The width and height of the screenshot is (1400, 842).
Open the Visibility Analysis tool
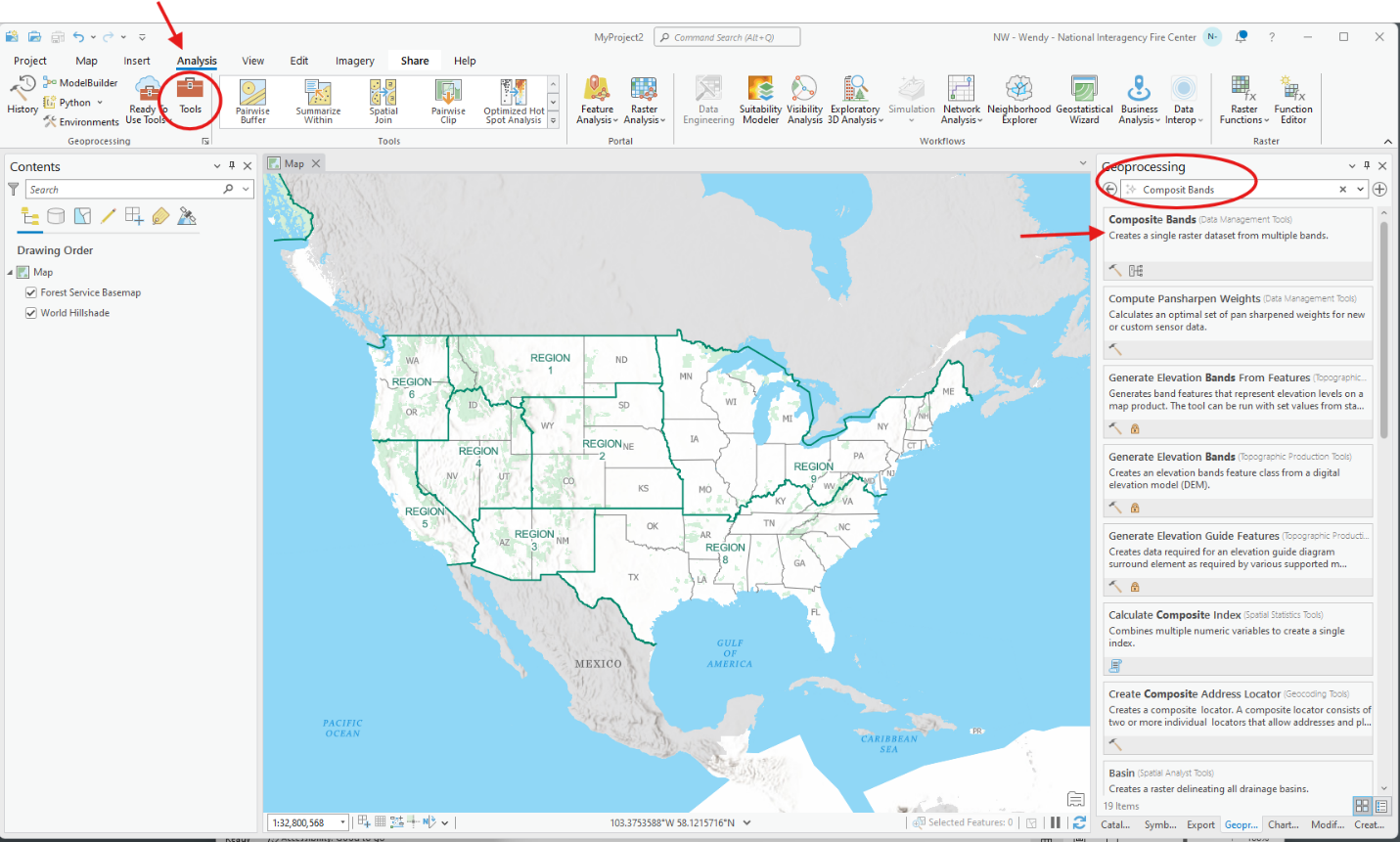[804, 101]
